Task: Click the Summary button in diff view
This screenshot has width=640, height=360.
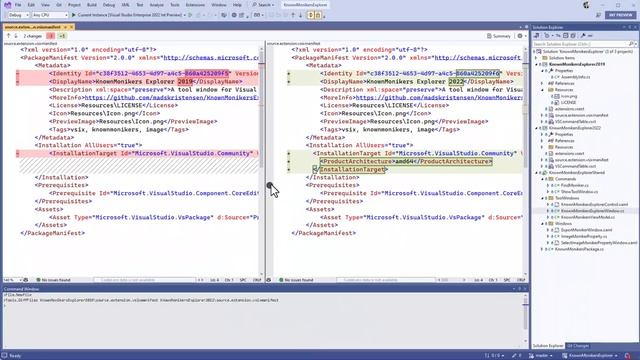Action: [499, 36]
